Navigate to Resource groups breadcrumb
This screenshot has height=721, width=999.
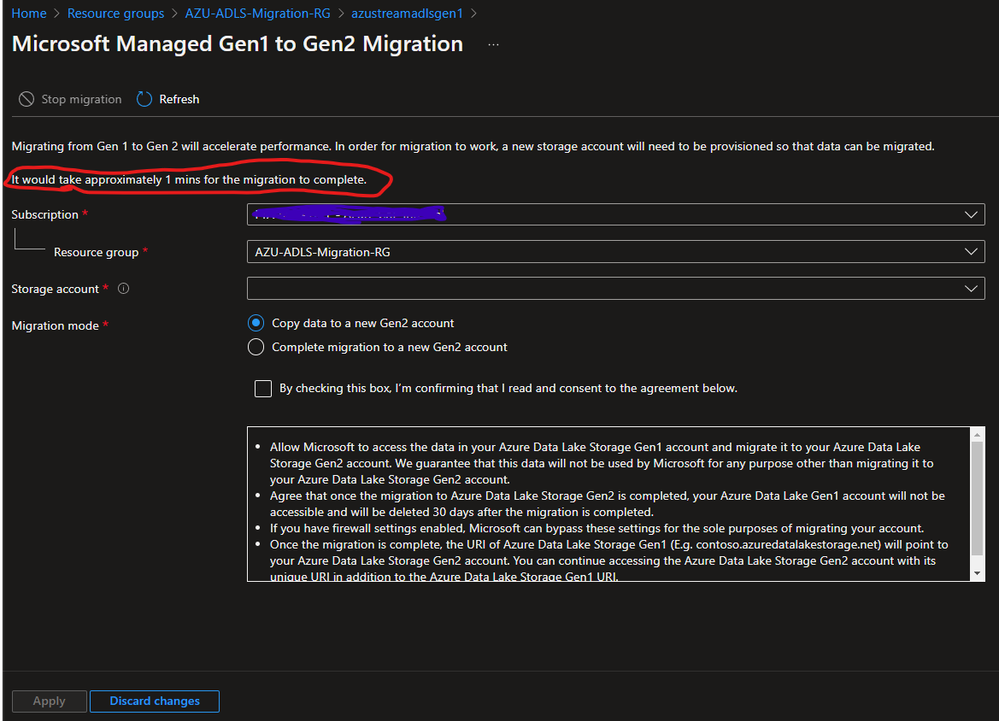115,13
